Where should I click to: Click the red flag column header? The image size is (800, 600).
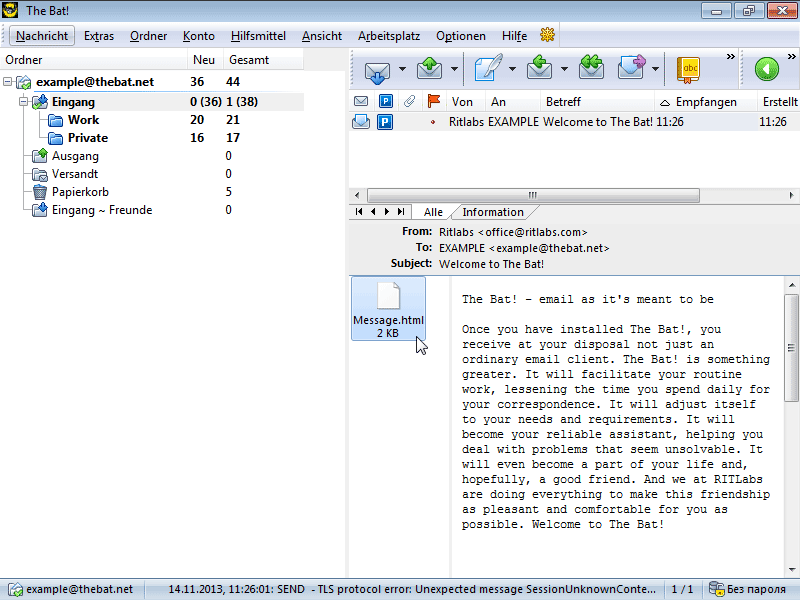434,100
